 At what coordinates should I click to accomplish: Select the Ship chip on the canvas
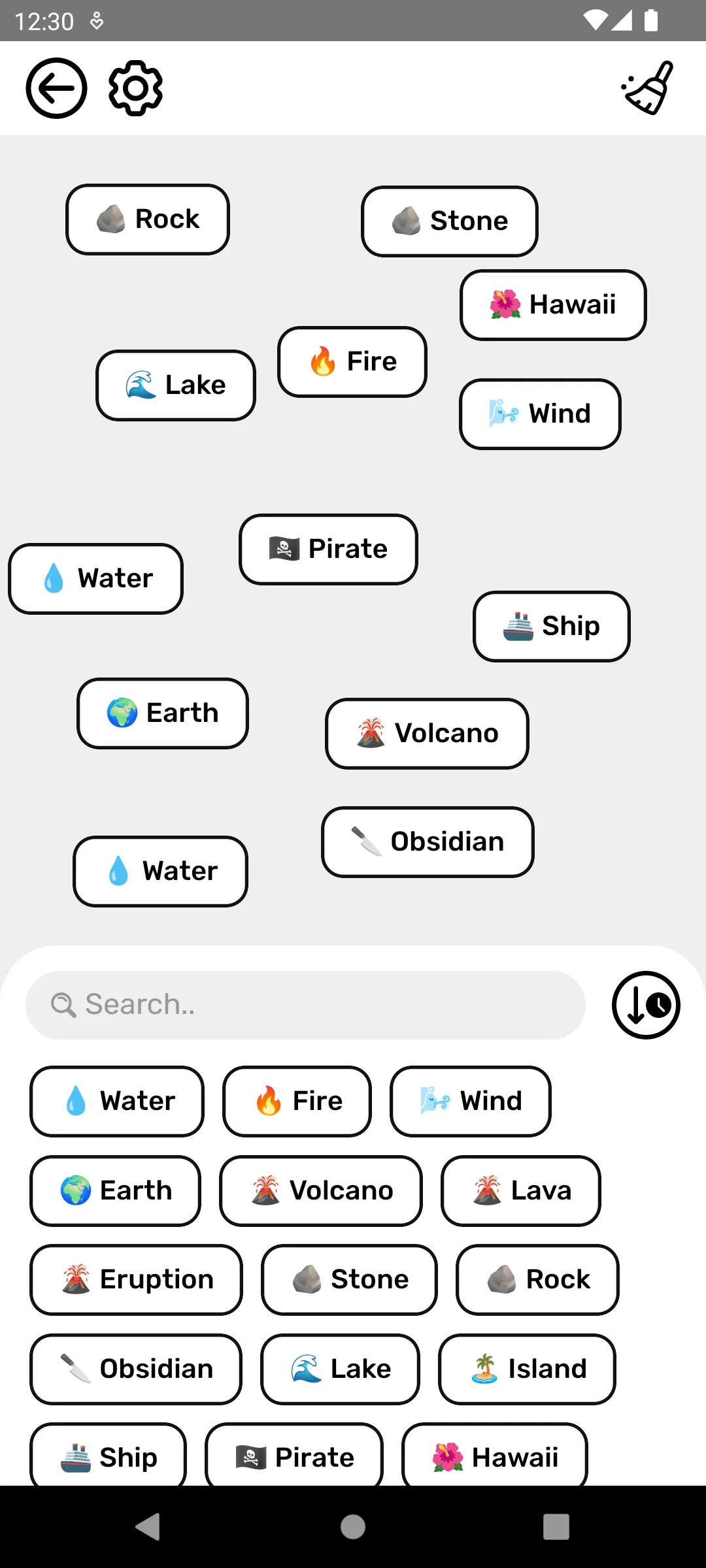click(551, 626)
